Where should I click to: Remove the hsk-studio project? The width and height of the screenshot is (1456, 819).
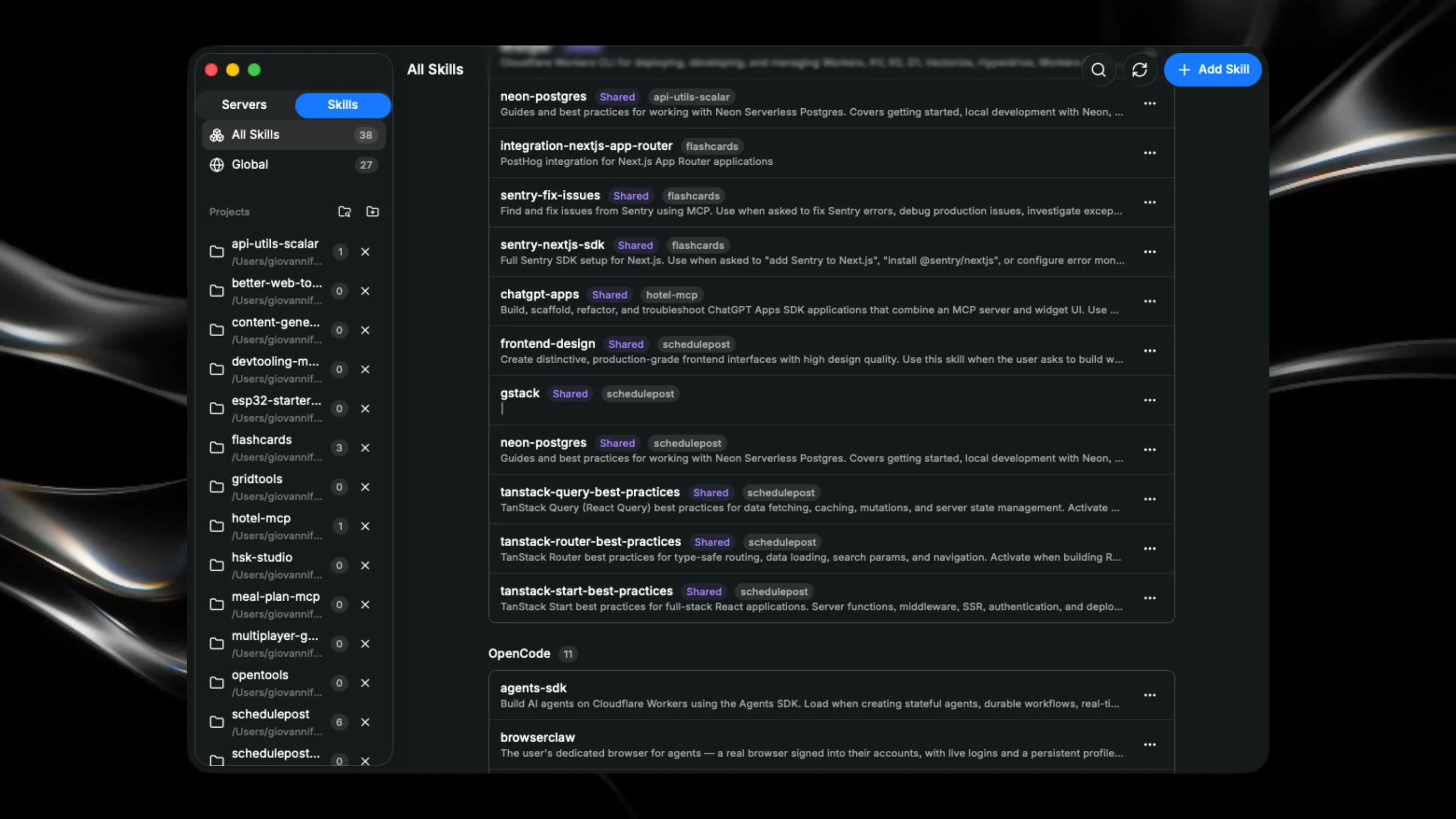click(x=365, y=565)
